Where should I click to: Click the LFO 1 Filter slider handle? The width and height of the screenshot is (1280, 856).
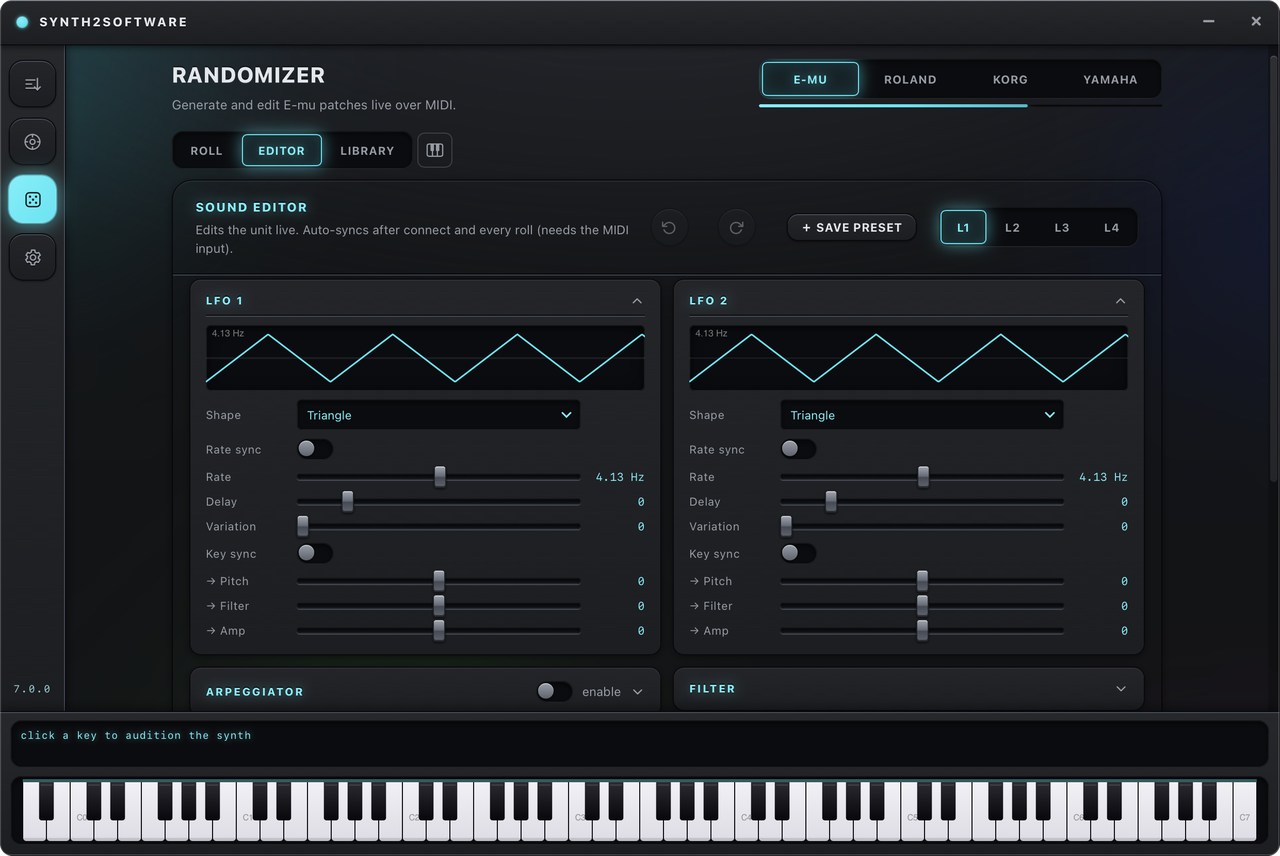click(x=439, y=606)
